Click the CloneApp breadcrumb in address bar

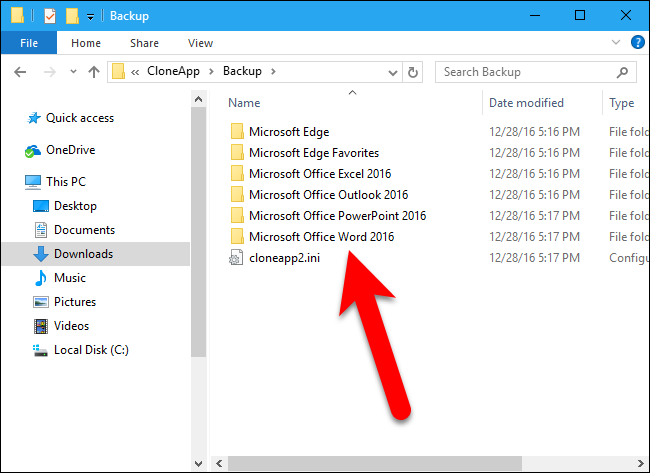tap(173, 71)
